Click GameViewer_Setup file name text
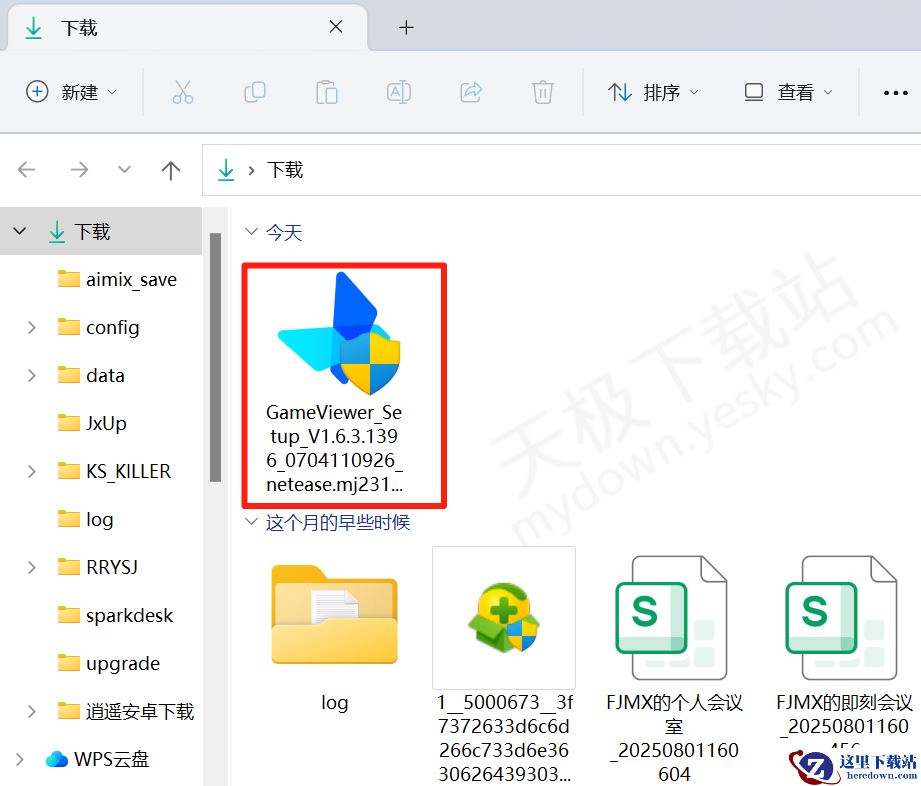The height and width of the screenshot is (786, 921). coord(334,448)
